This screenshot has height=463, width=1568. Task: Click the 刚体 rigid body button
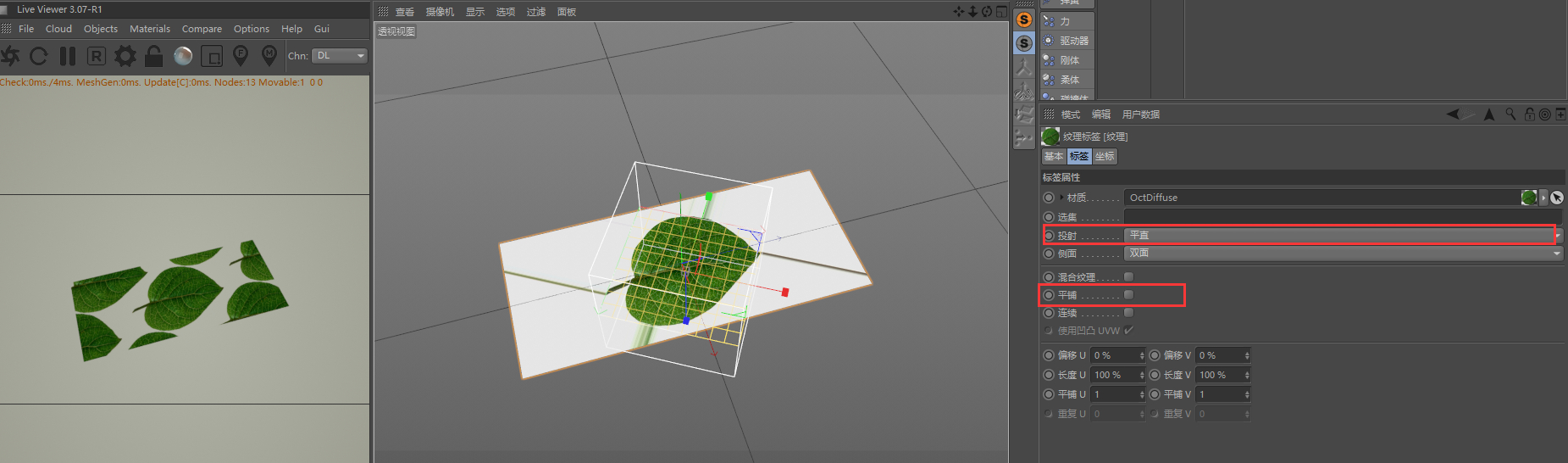(1069, 60)
